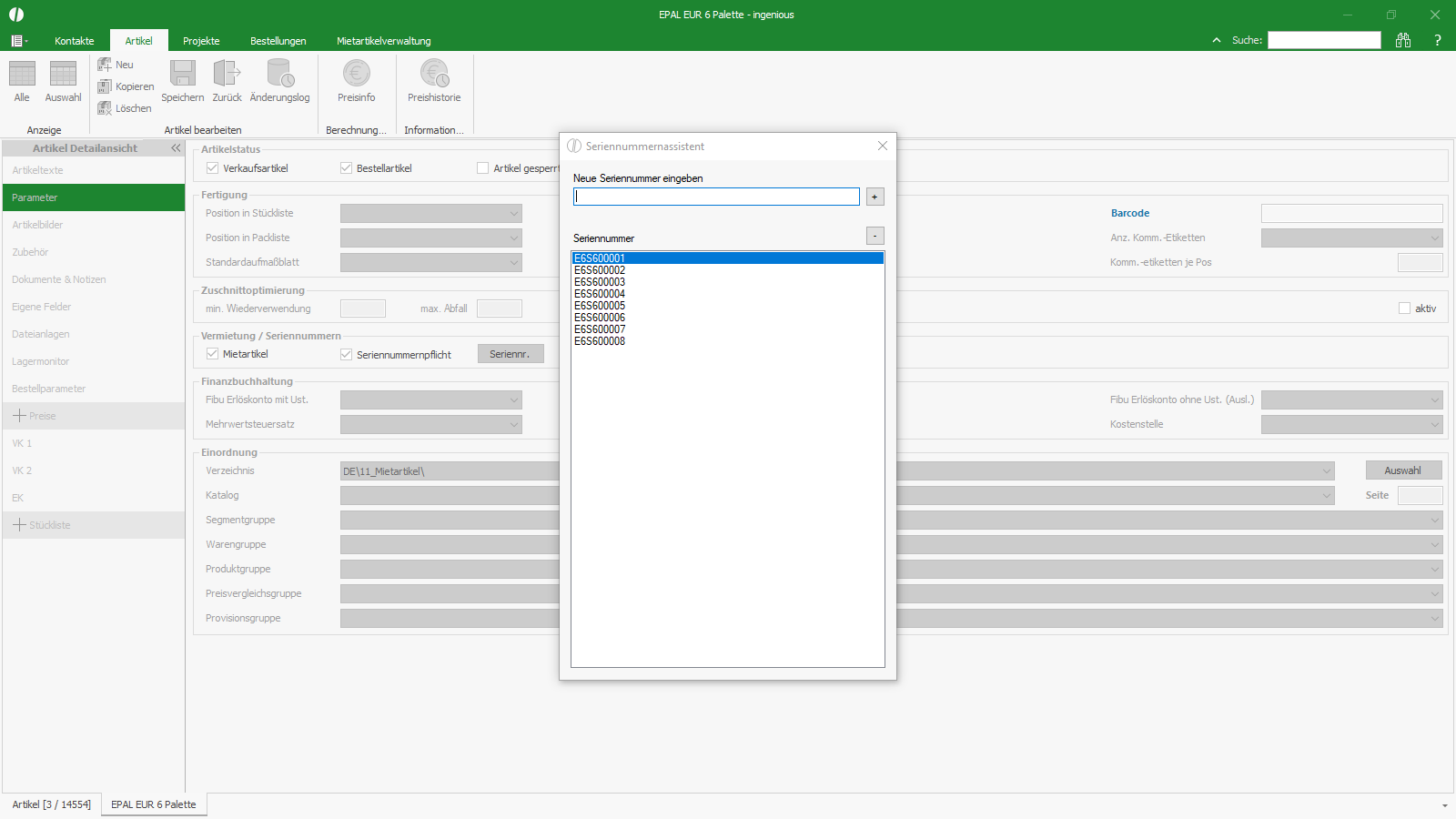The height and width of the screenshot is (819, 1456).
Task: Click the Zurück revert icon
Action: tap(227, 74)
